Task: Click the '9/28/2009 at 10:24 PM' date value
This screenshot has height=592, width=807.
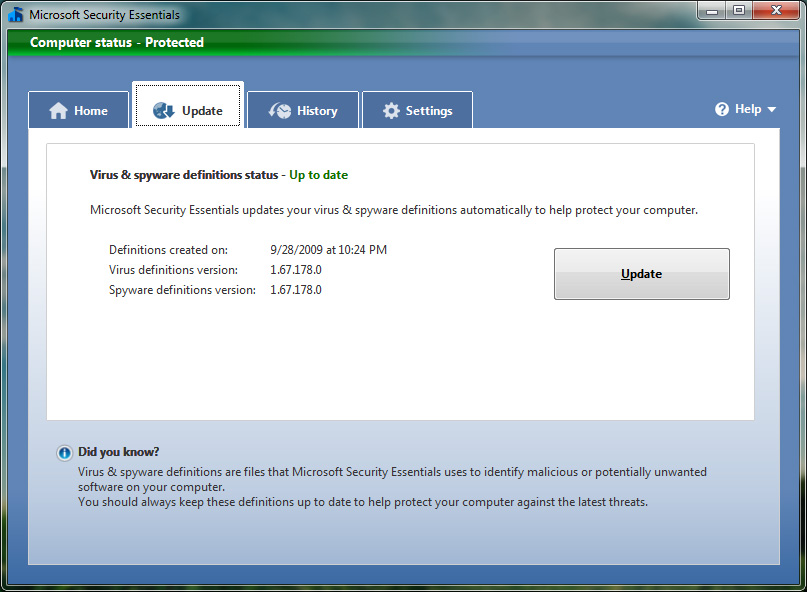Action: coord(328,250)
